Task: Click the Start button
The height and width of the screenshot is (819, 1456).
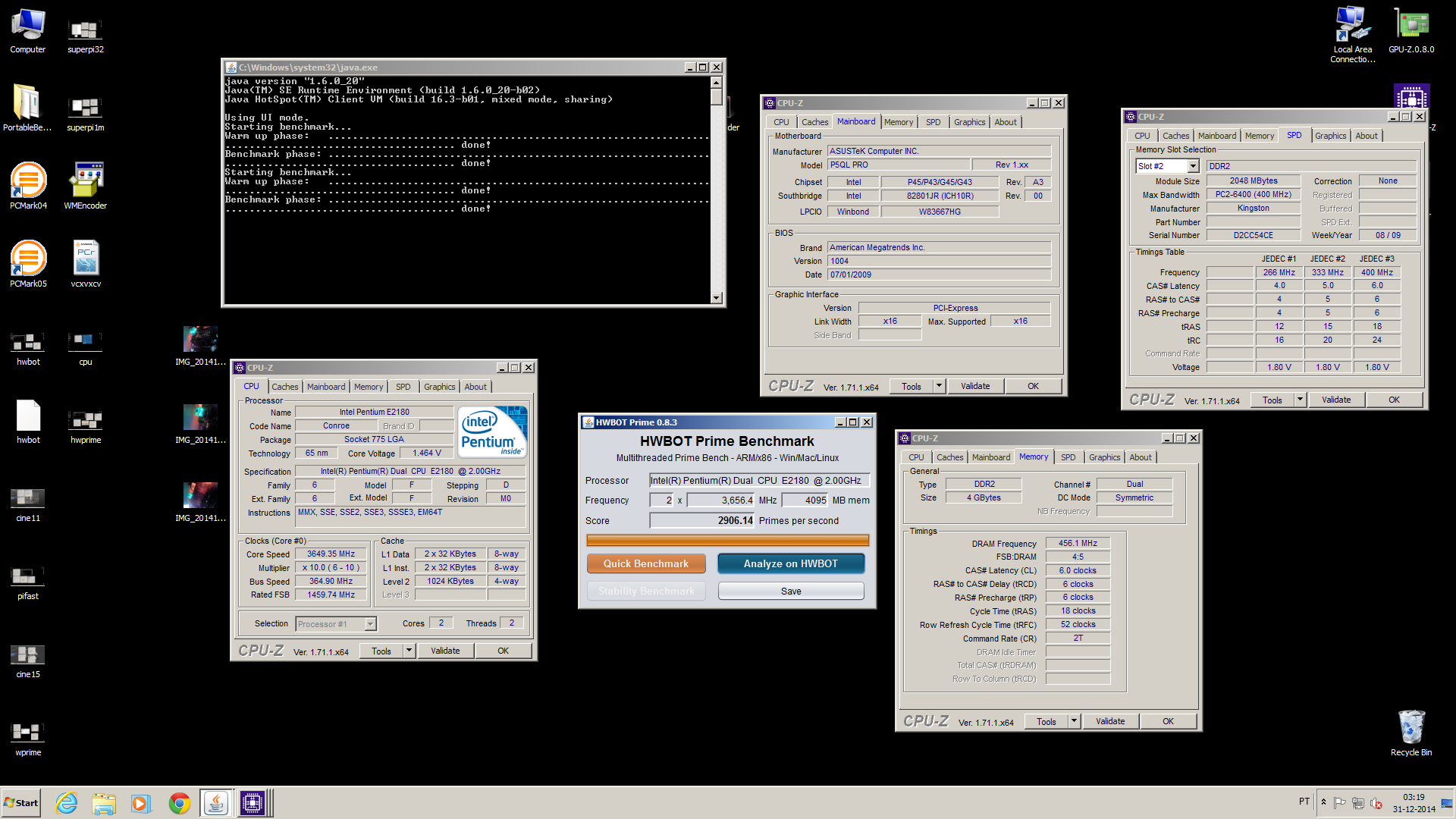Action: (x=21, y=803)
